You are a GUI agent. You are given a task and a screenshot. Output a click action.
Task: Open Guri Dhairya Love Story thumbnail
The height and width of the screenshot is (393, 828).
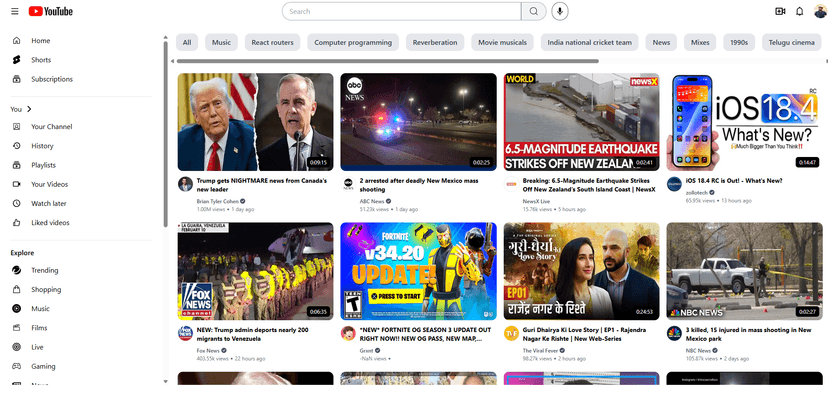[x=581, y=271]
